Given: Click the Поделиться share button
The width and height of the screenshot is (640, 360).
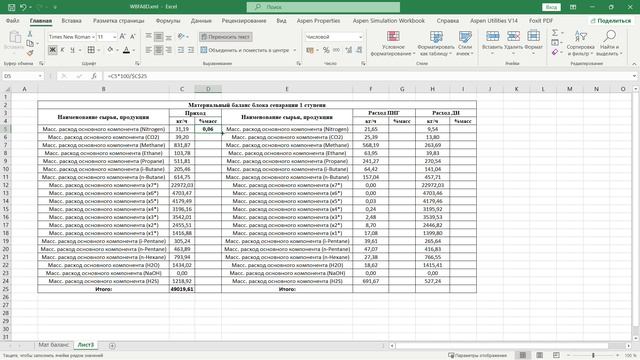Looking at the screenshot, I should coord(611,20).
